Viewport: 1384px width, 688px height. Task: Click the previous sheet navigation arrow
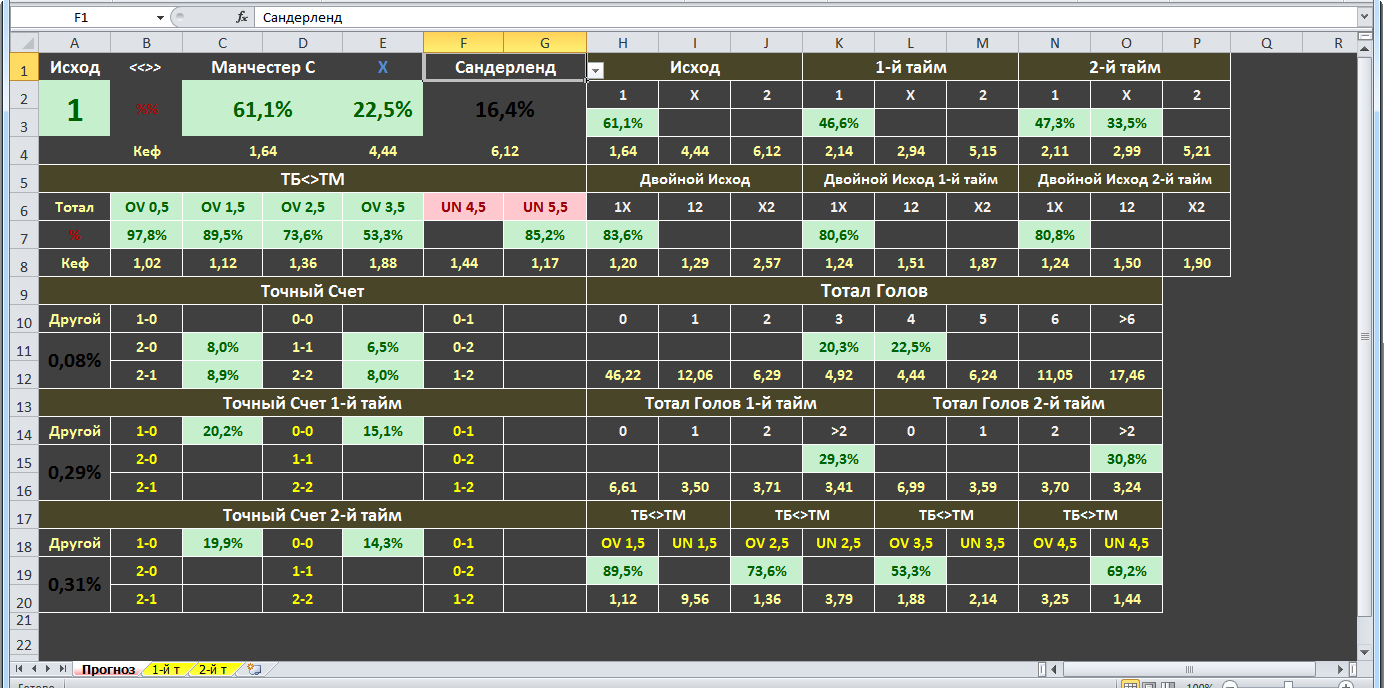coord(35,668)
